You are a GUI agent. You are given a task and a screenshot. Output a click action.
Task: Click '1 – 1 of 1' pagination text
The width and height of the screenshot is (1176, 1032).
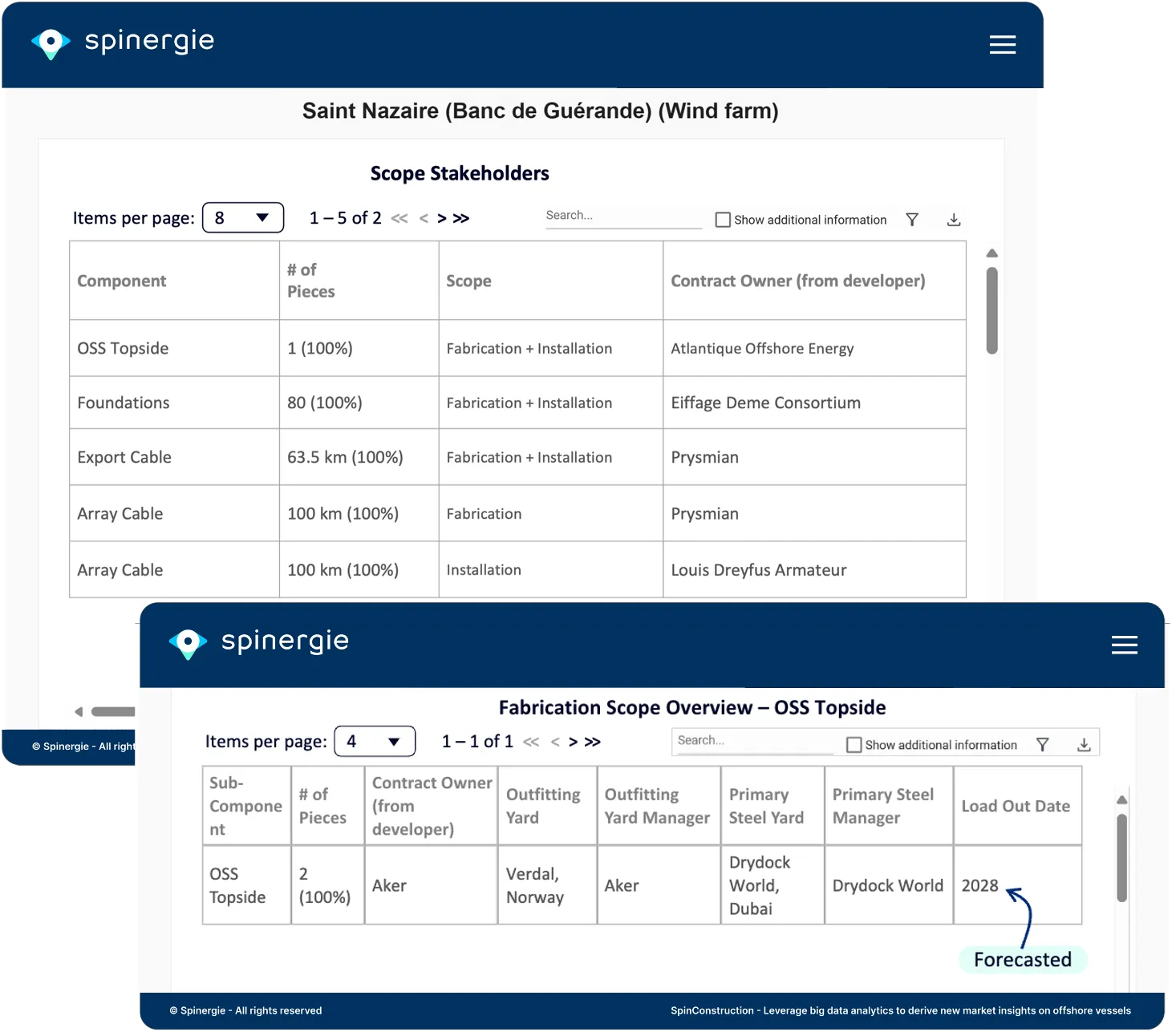tap(477, 742)
